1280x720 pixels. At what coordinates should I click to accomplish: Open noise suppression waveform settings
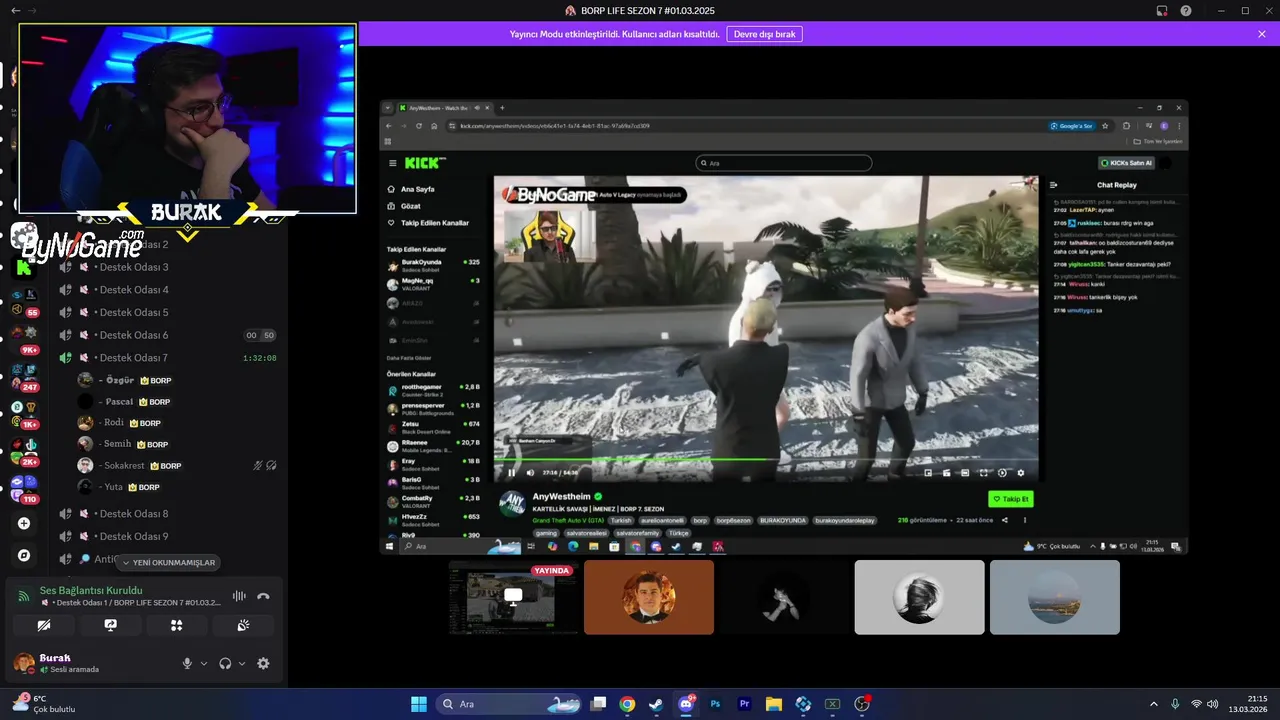point(239,596)
